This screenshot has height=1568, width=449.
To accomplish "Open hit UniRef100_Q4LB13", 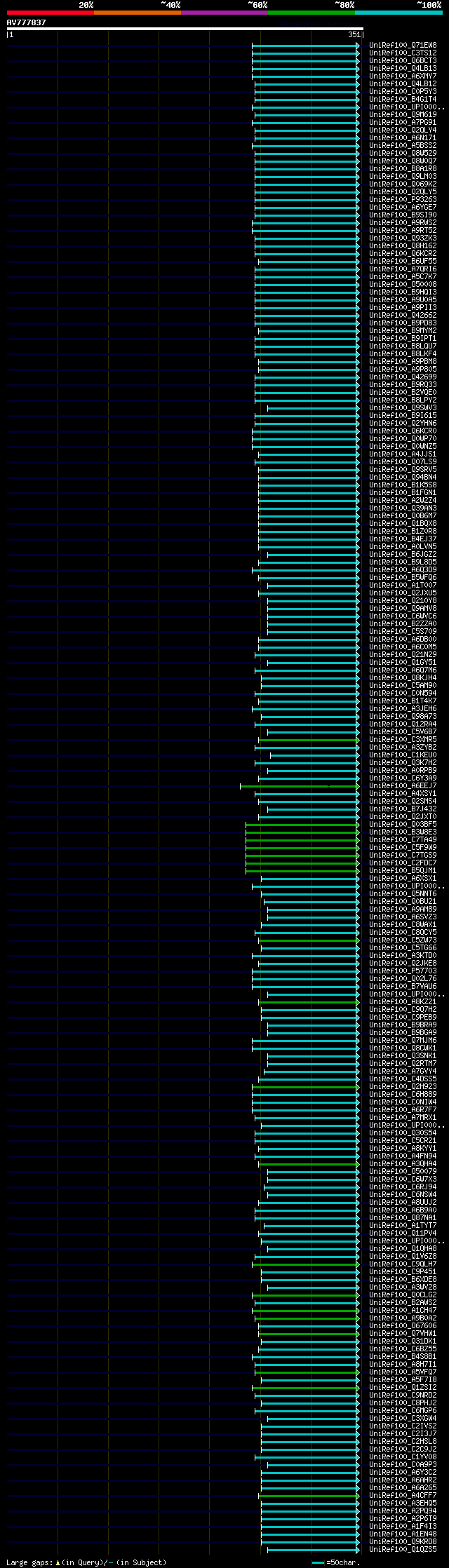I will [x=403, y=68].
